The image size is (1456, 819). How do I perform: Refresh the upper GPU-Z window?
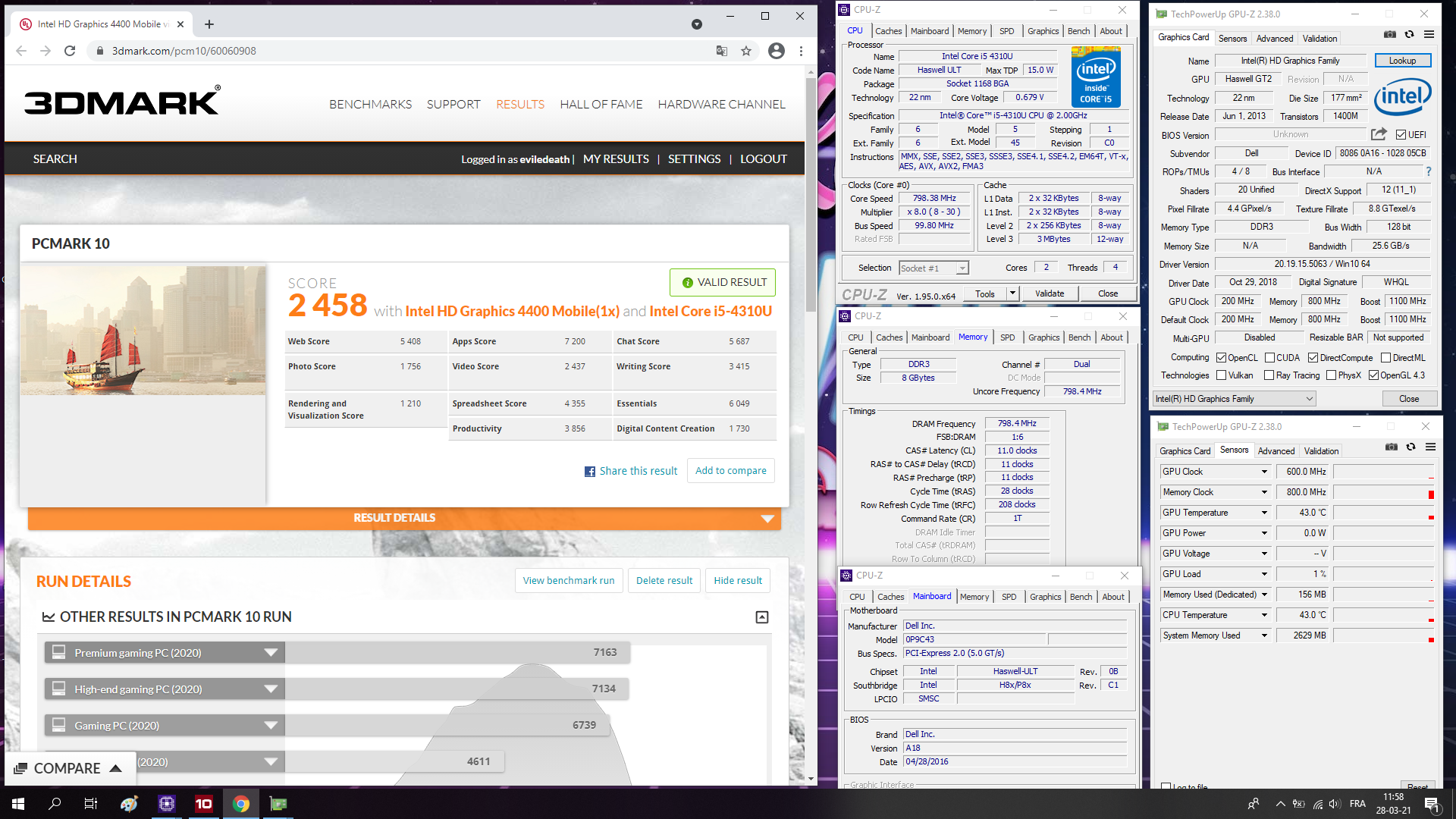(x=1409, y=34)
